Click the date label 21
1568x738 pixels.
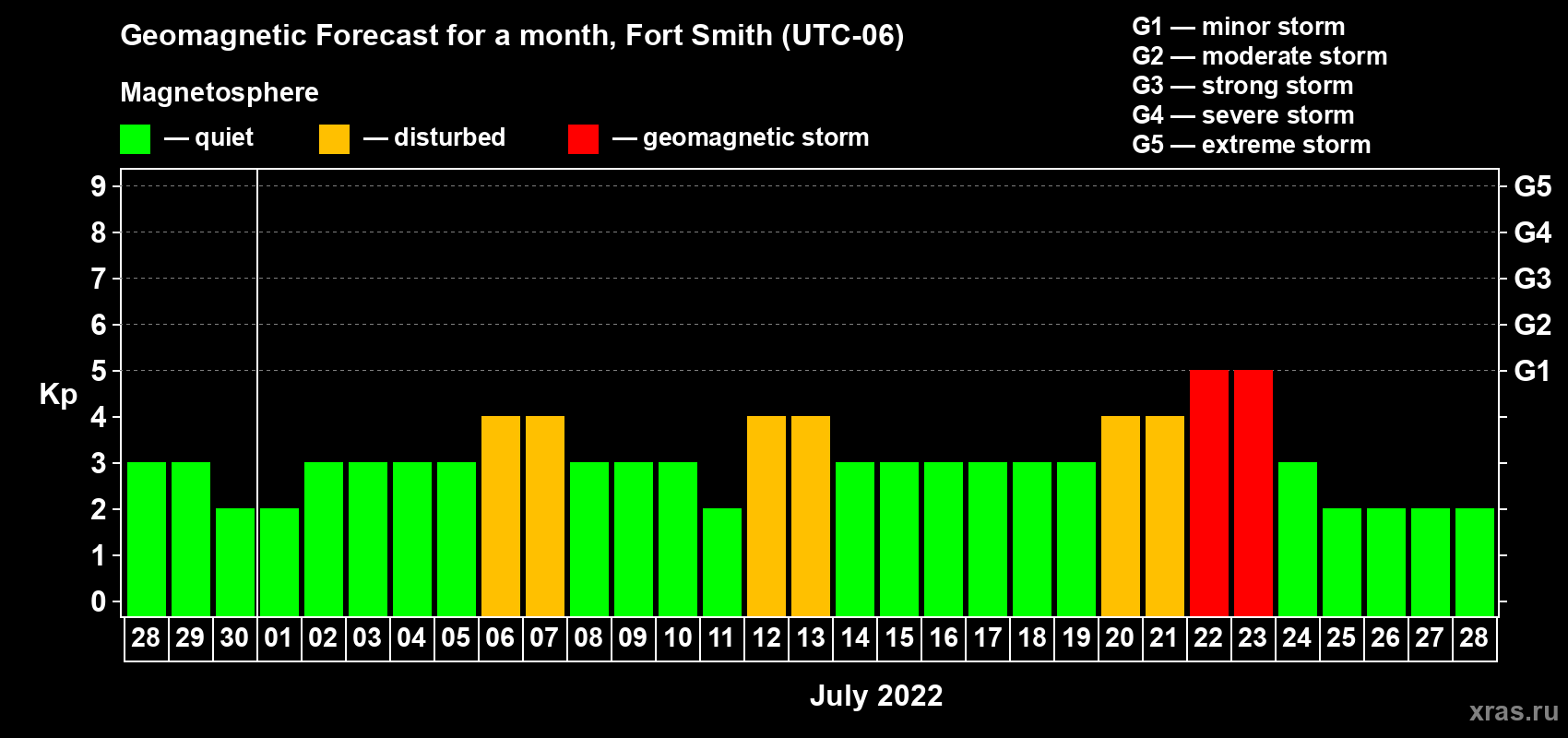click(x=1164, y=638)
